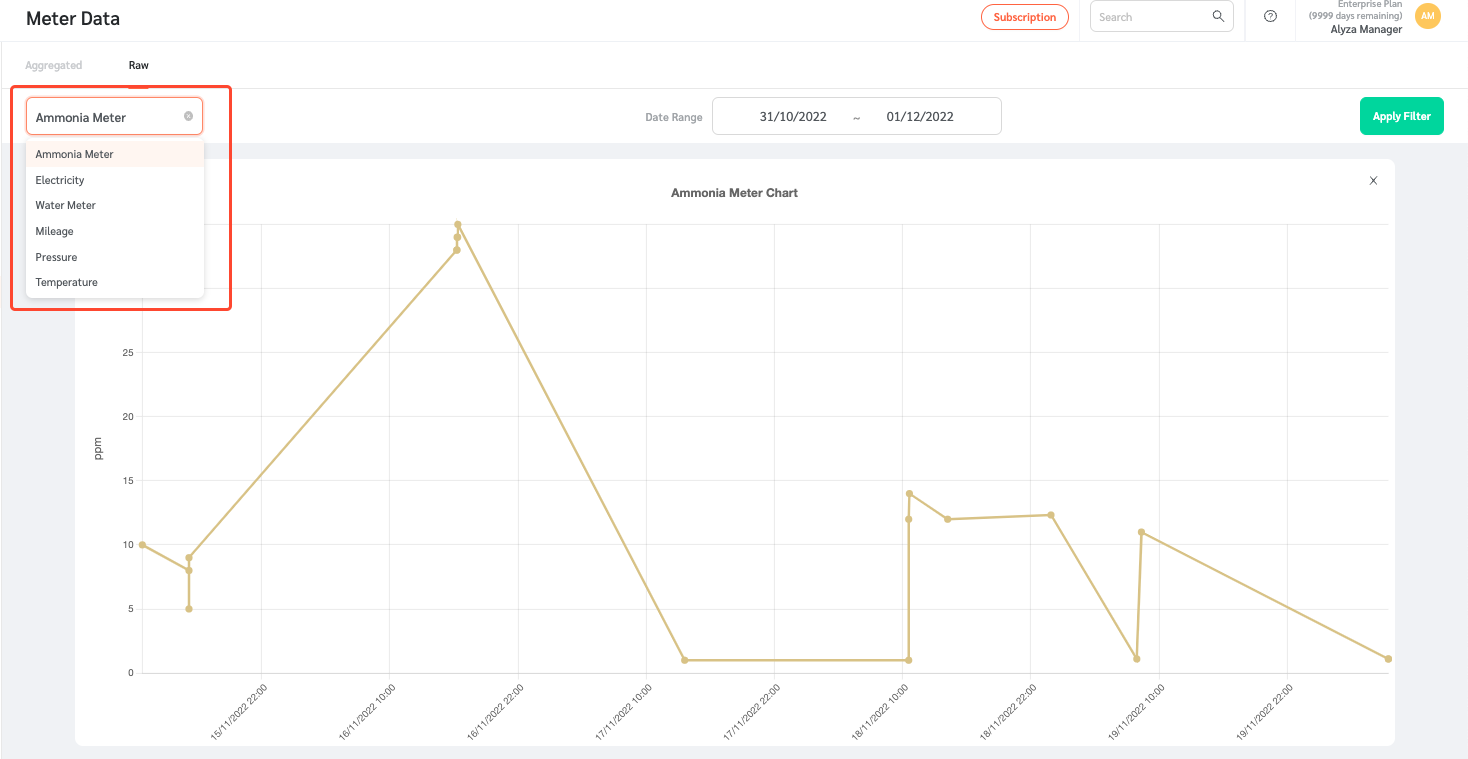Select Electricity from the meter dropdown

tap(59, 180)
